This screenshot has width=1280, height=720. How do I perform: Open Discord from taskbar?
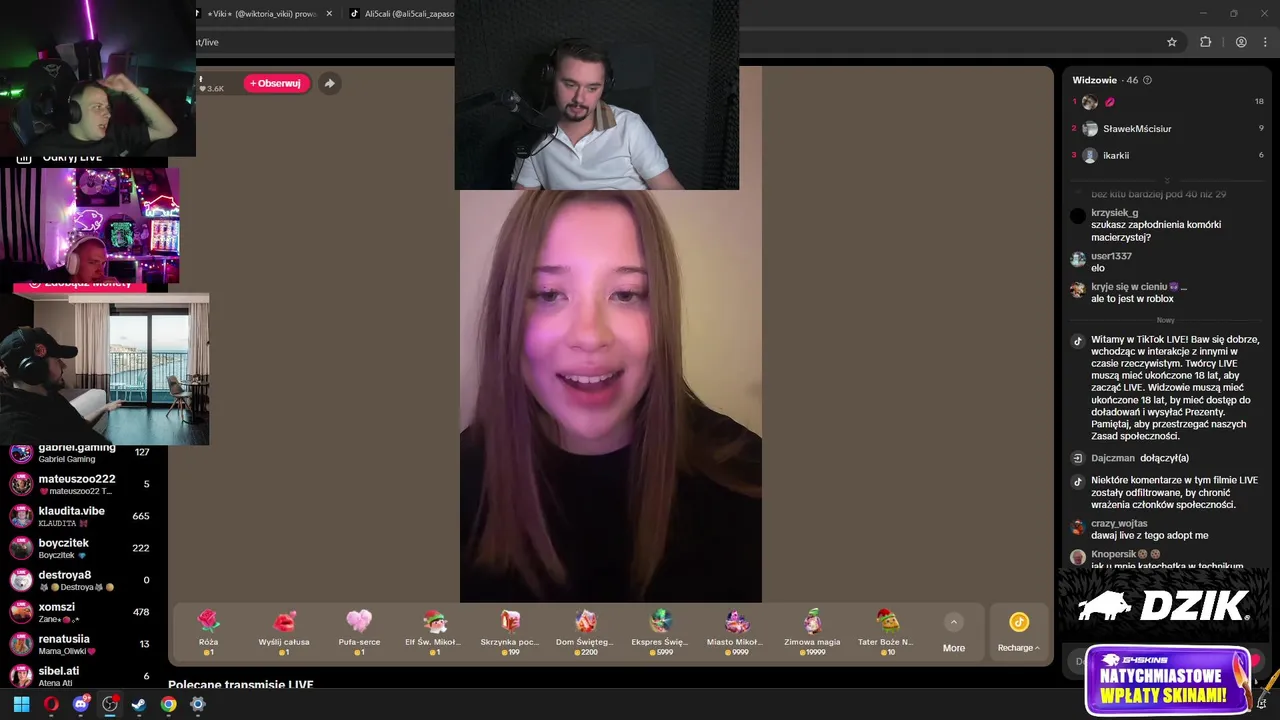(81, 704)
